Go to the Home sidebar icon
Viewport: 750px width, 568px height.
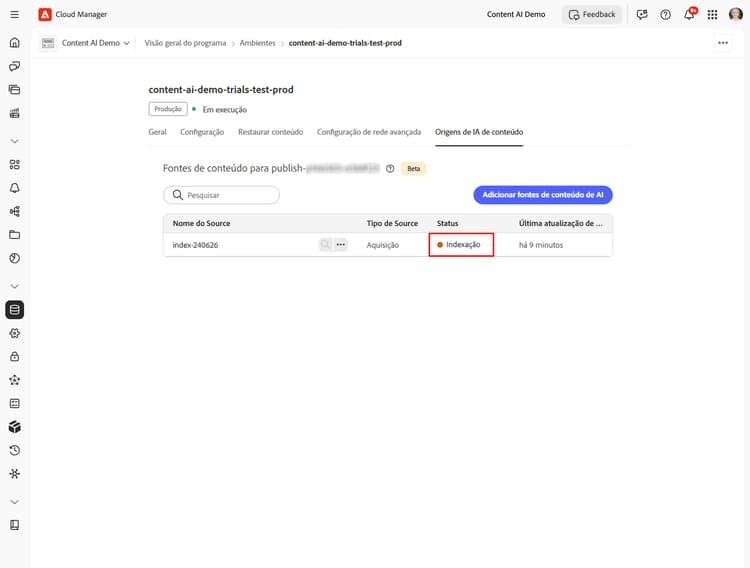point(15,43)
